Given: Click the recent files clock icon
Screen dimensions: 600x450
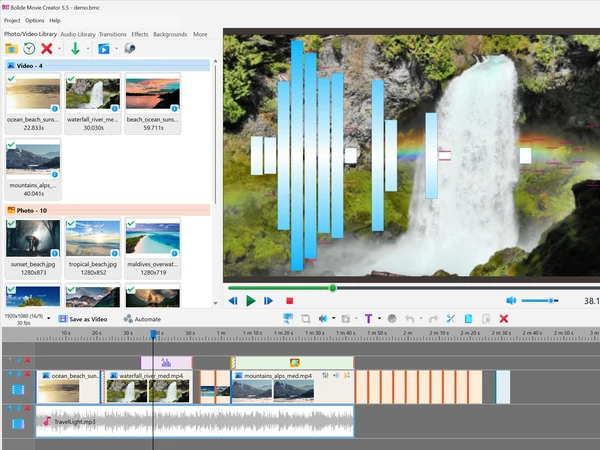Looking at the screenshot, I should tap(29, 49).
